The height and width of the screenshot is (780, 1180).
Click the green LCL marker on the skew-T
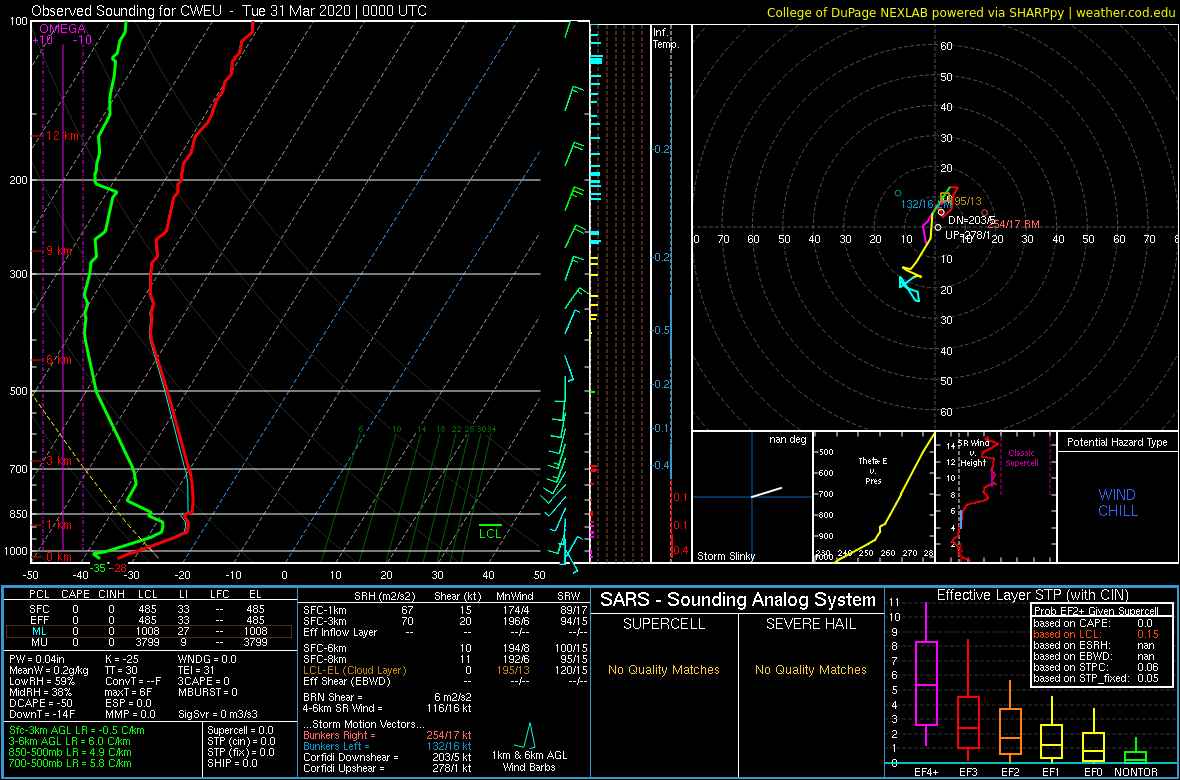[x=491, y=530]
